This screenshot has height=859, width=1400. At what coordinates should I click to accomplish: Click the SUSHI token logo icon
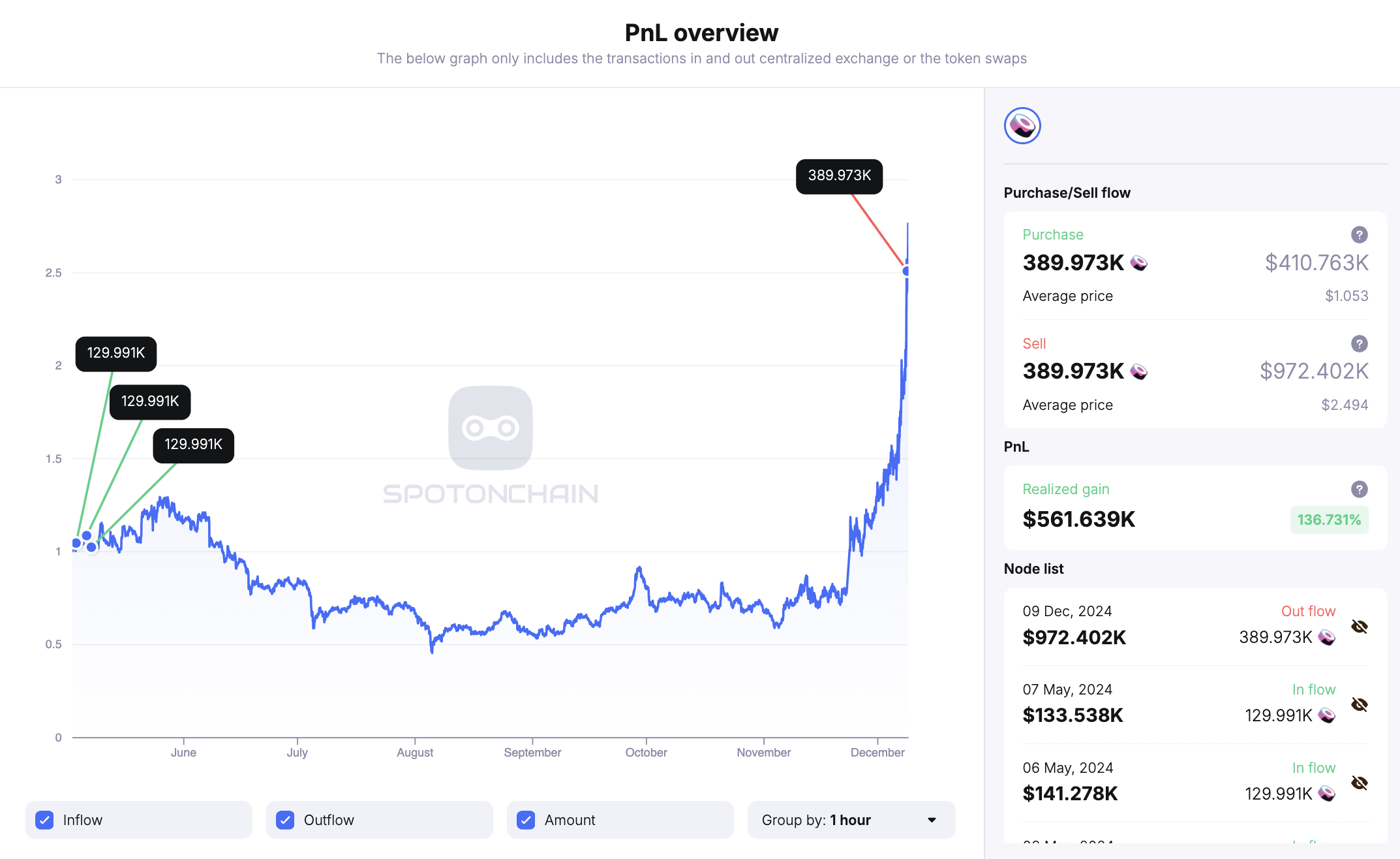(x=1022, y=126)
